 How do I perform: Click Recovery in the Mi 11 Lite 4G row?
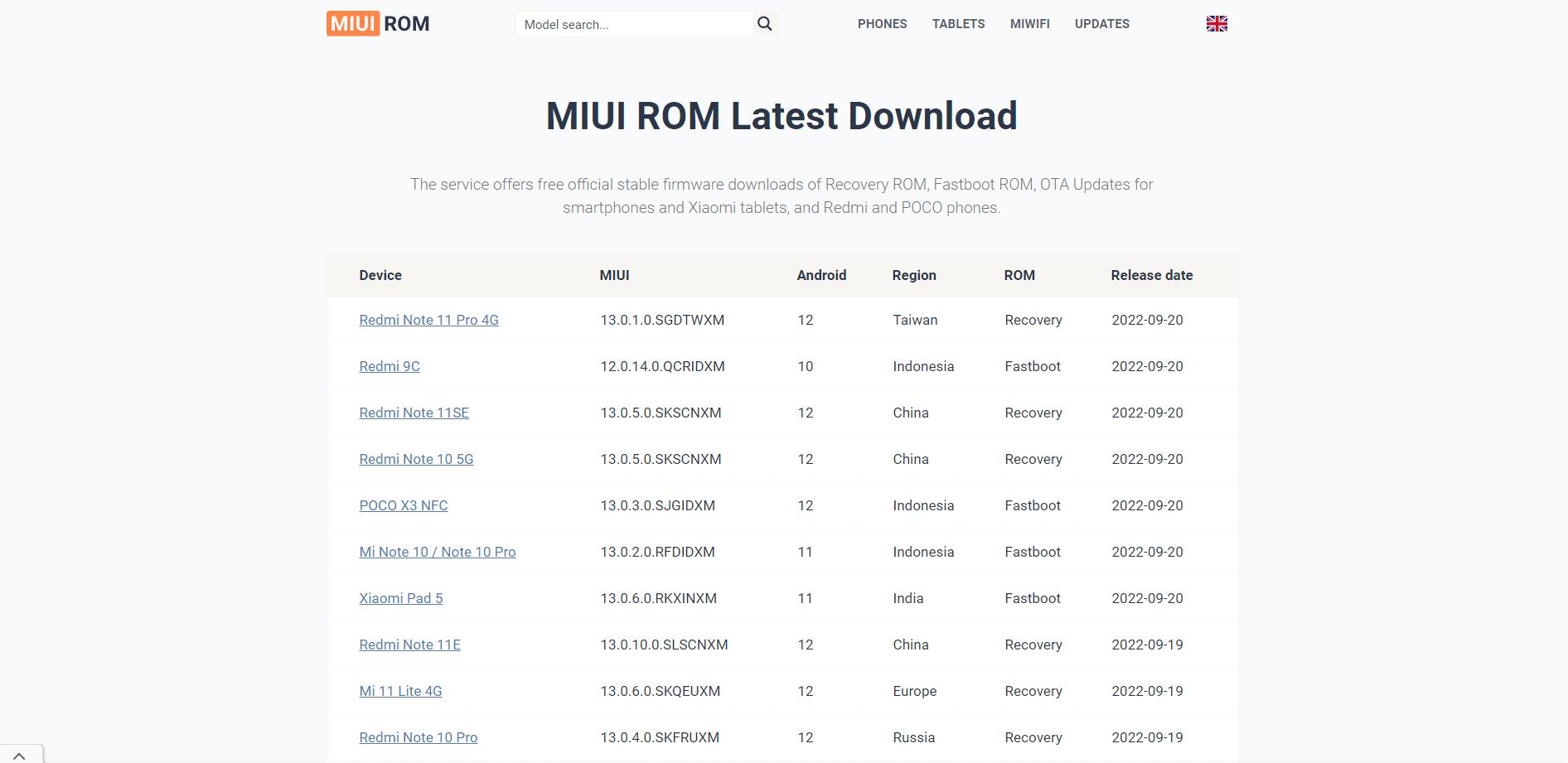pyautogui.click(x=1033, y=691)
